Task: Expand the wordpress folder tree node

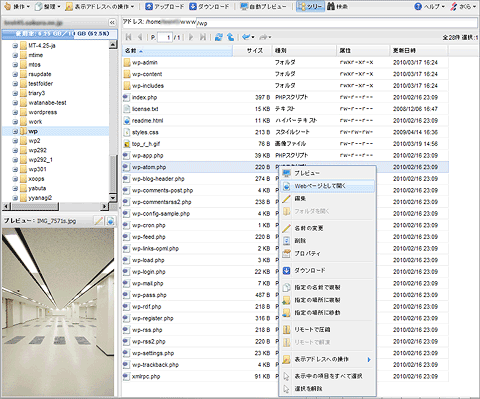Action: pos(15,112)
